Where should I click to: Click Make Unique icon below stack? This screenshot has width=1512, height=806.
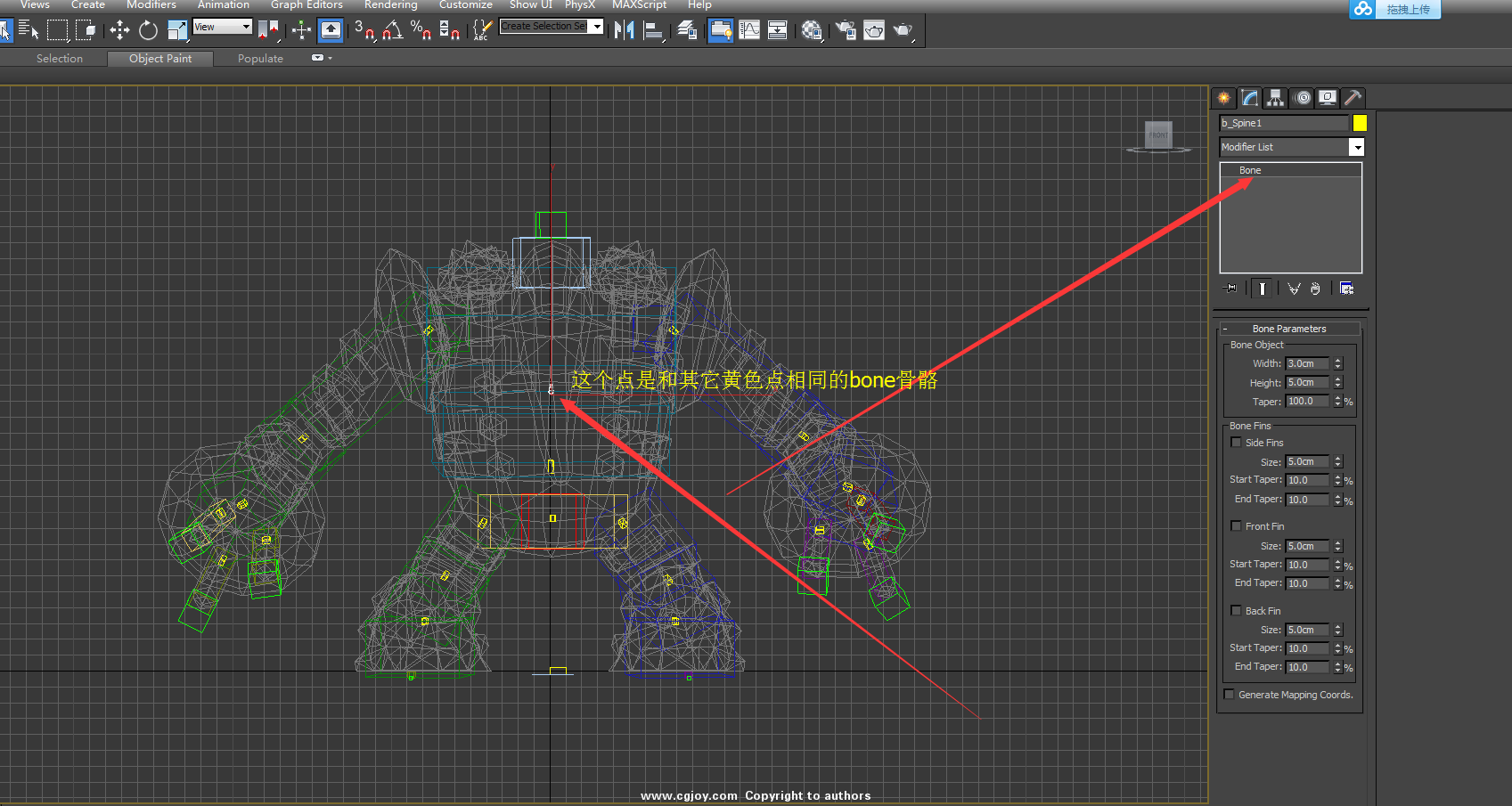pyautogui.click(x=1294, y=288)
